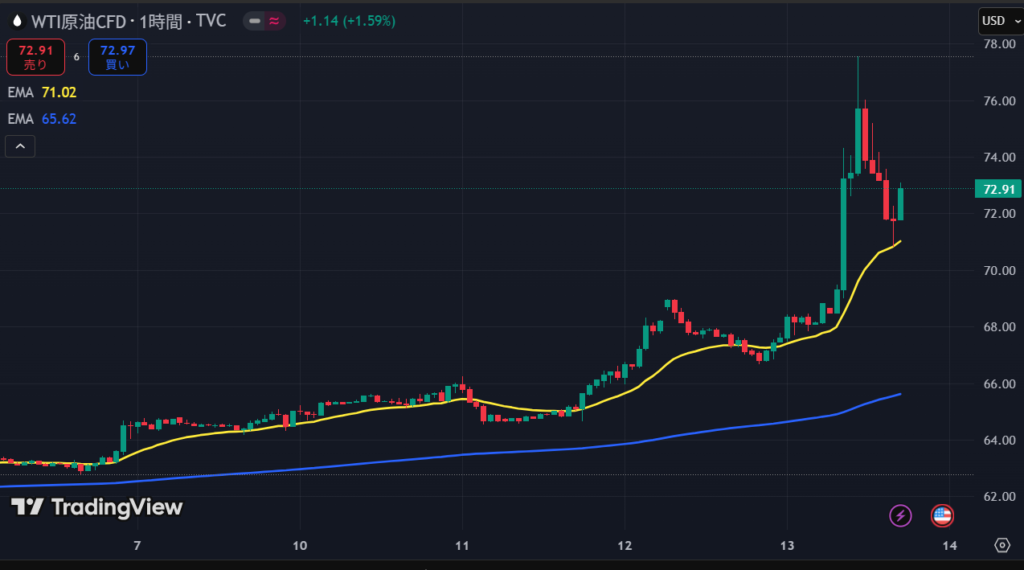Click the blue 72.97 buy button
Image resolution: width=1024 pixels, height=570 pixels.
point(117,57)
